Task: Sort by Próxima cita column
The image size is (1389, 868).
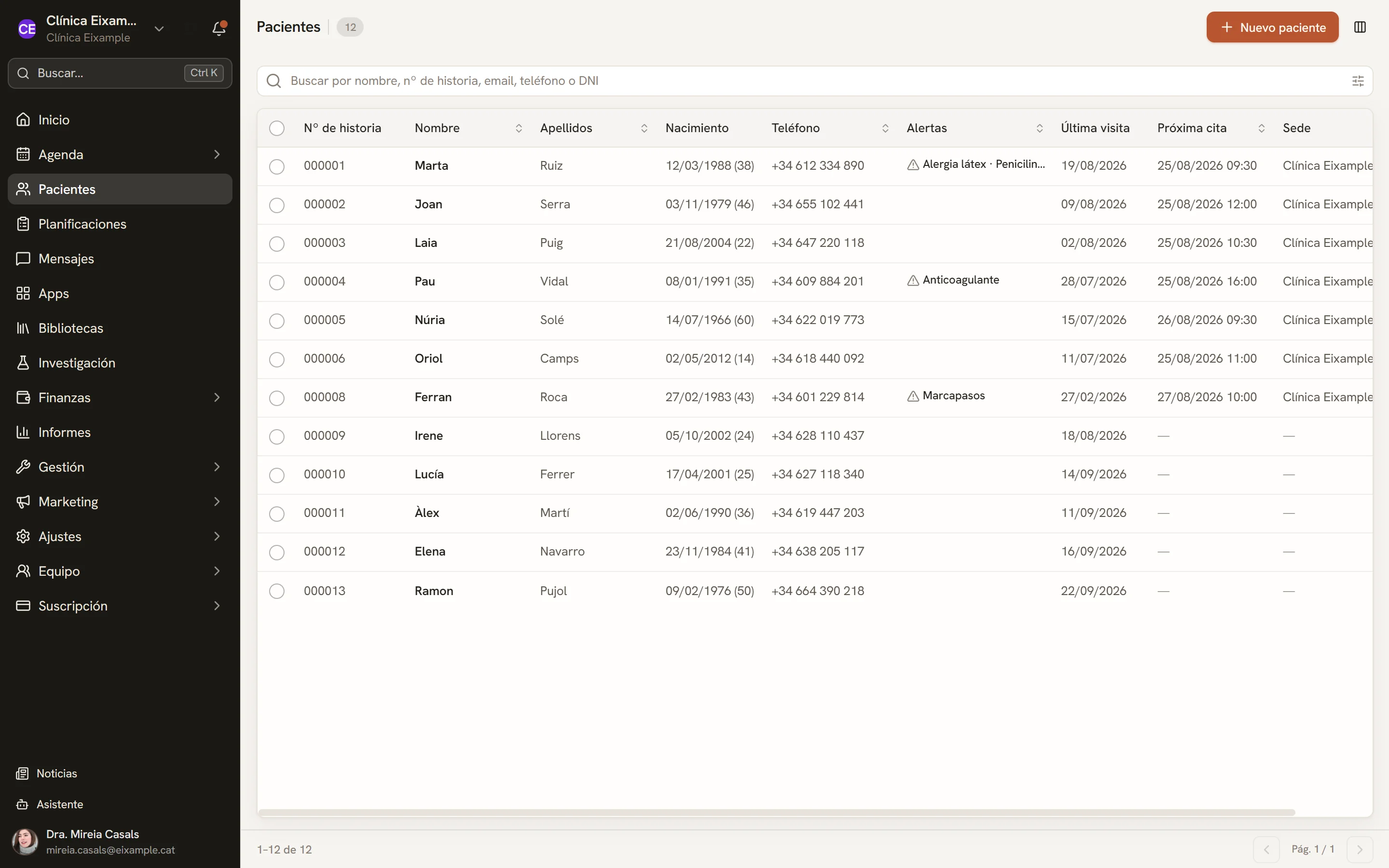Action: [1261, 128]
